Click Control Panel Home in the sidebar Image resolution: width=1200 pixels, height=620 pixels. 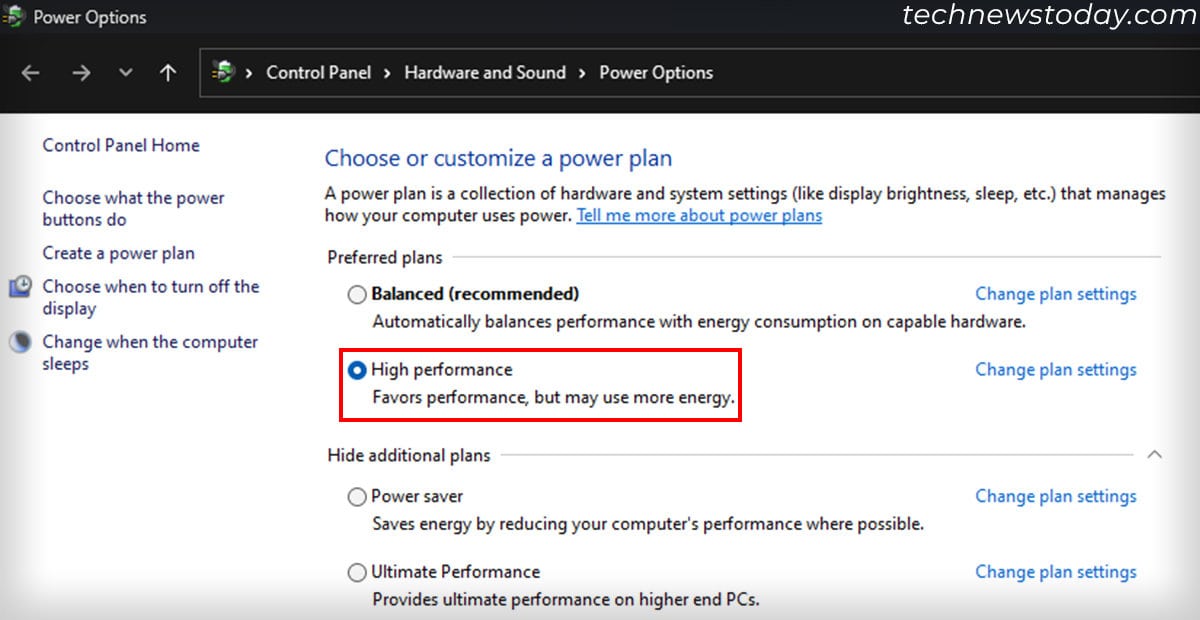pyautogui.click(x=120, y=145)
